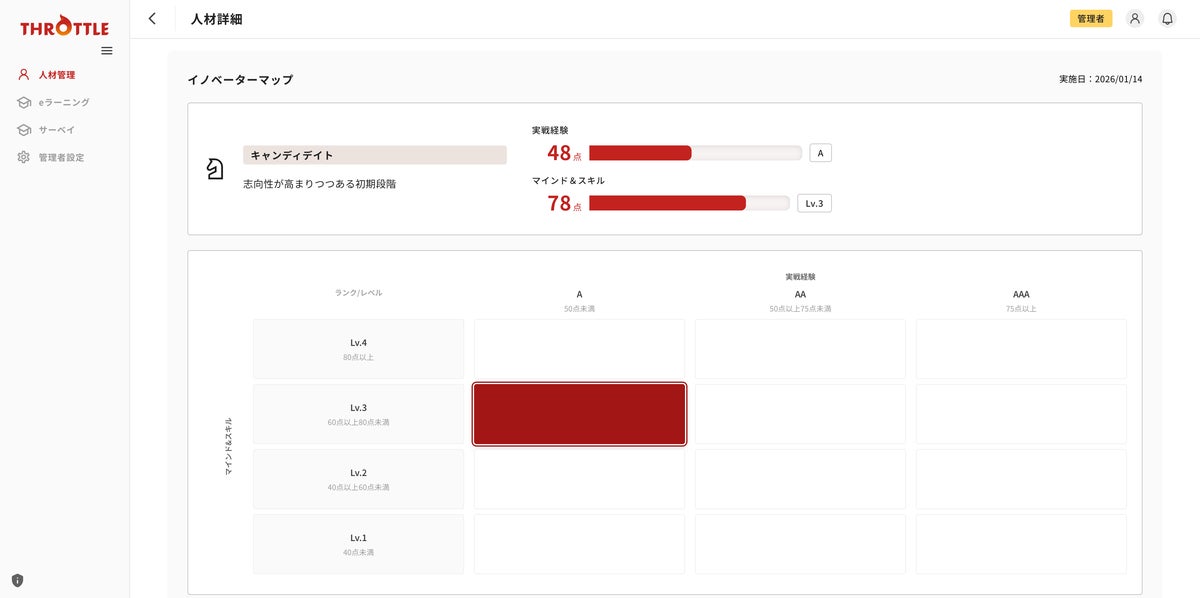The image size is (1200, 598).
Task: Click the Lv.2 row header cell
Action: 358,479
